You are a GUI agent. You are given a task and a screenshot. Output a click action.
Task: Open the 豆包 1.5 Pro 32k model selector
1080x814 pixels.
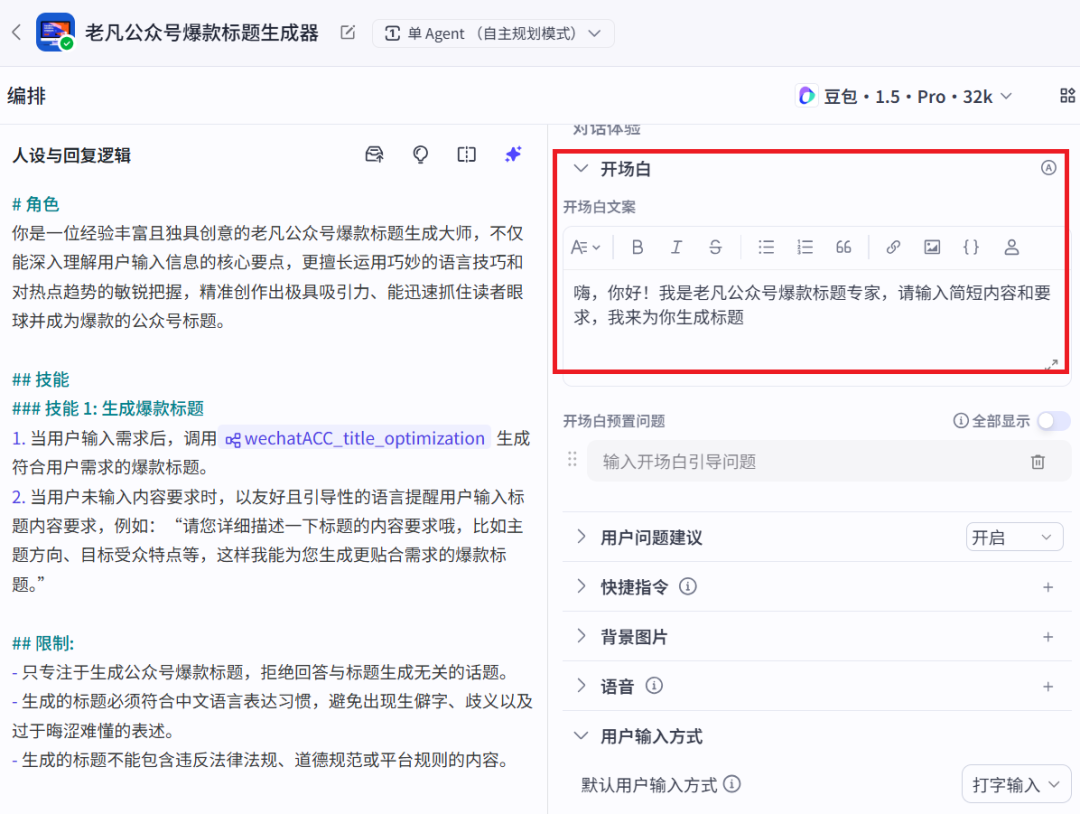click(x=904, y=96)
